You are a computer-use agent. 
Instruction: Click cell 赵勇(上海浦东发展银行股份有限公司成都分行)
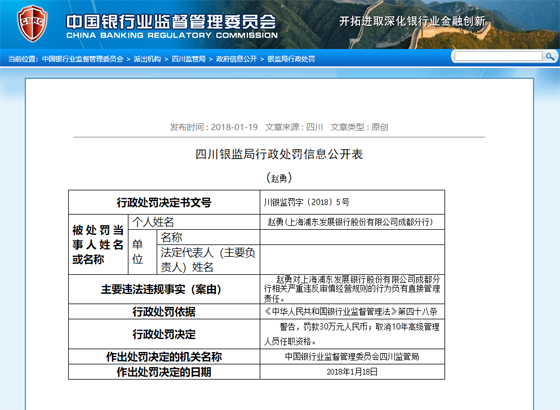pos(352,222)
